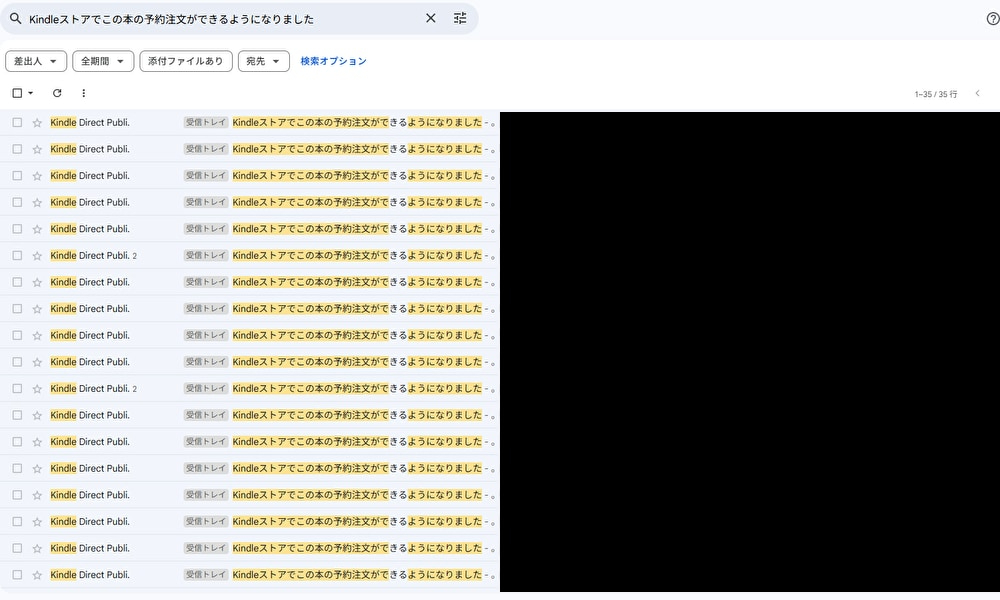
Task: Open the 宛先 filter dropdown
Action: pos(263,61)
